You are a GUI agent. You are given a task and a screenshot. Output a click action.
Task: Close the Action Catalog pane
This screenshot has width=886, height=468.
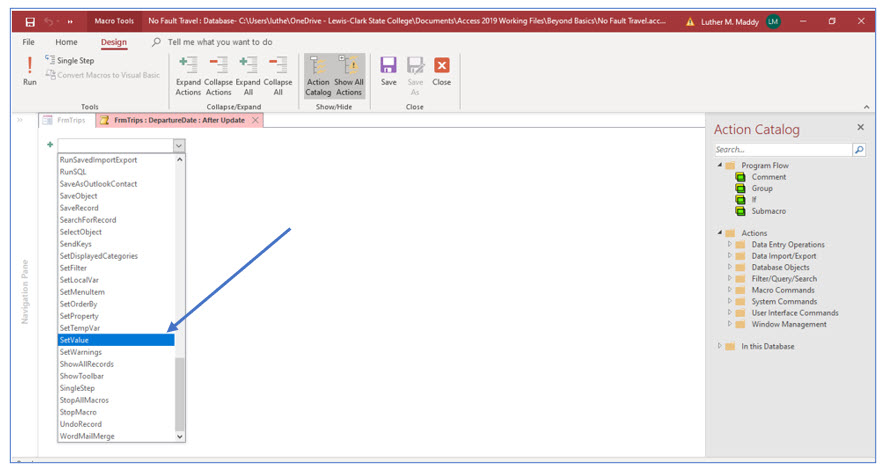860,128
